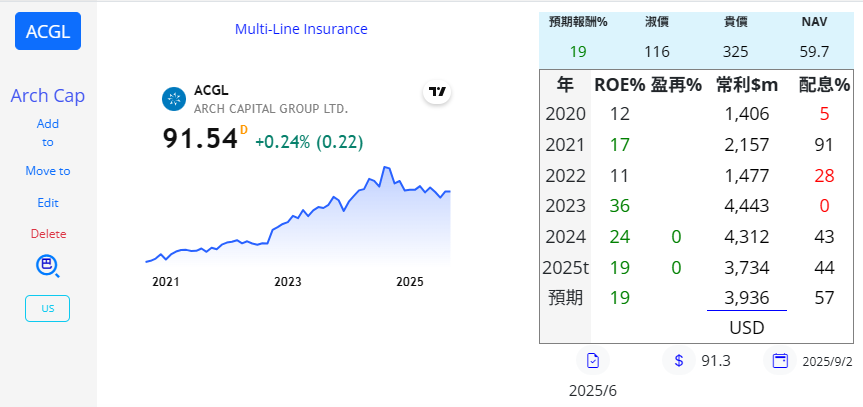Click the 預期報酬% header
Viewport: 863px width, 407px height.
578,22
